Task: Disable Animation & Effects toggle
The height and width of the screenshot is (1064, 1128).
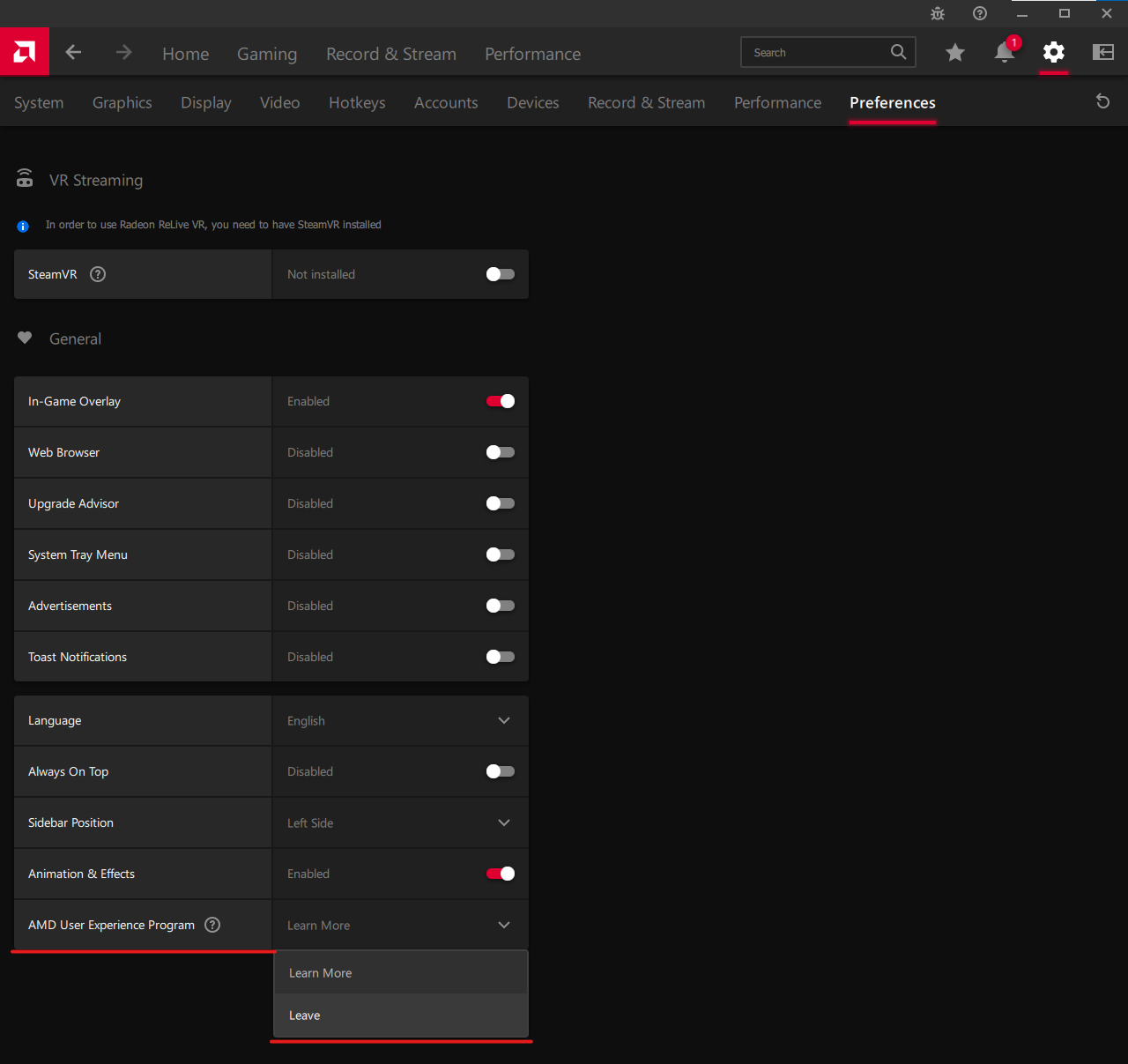Action: pos(501,874)
